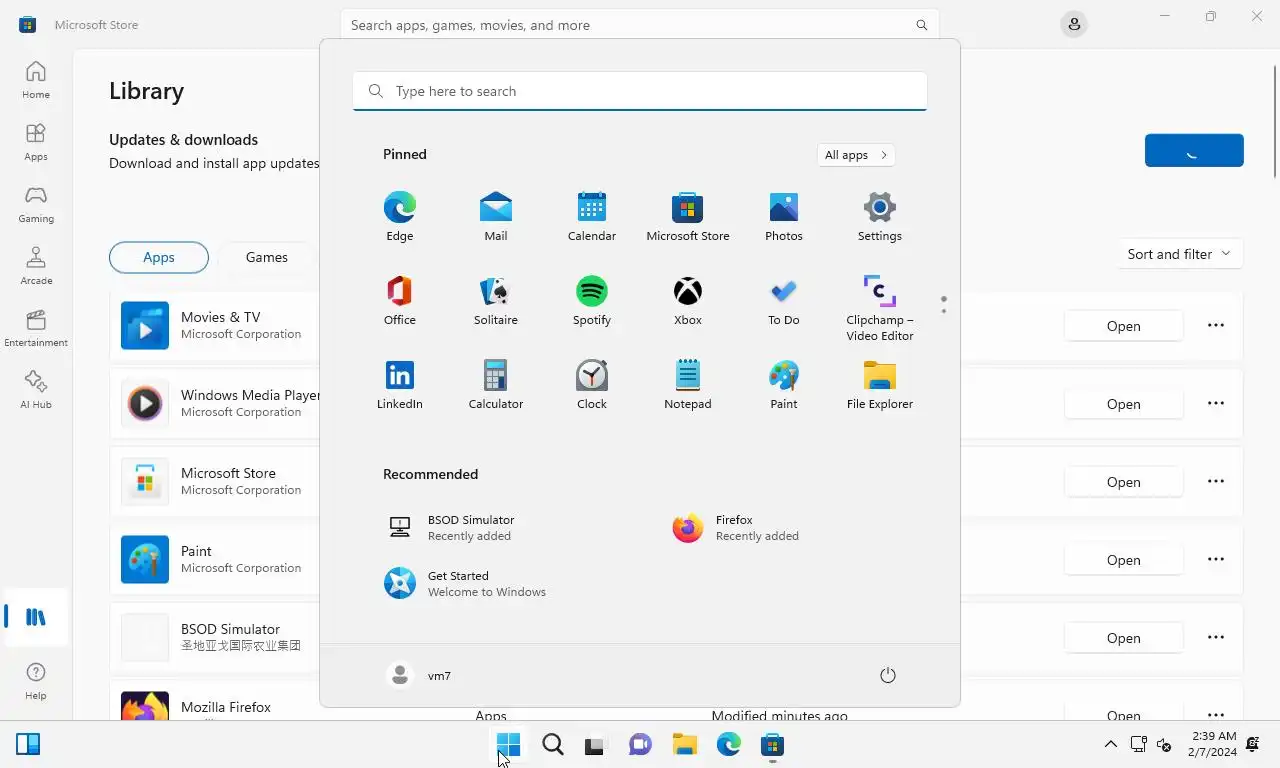The width and height of the screenshot is (1280, 768).
Task: Launch Calculator from Start menu
Action: tap(496, 385)
